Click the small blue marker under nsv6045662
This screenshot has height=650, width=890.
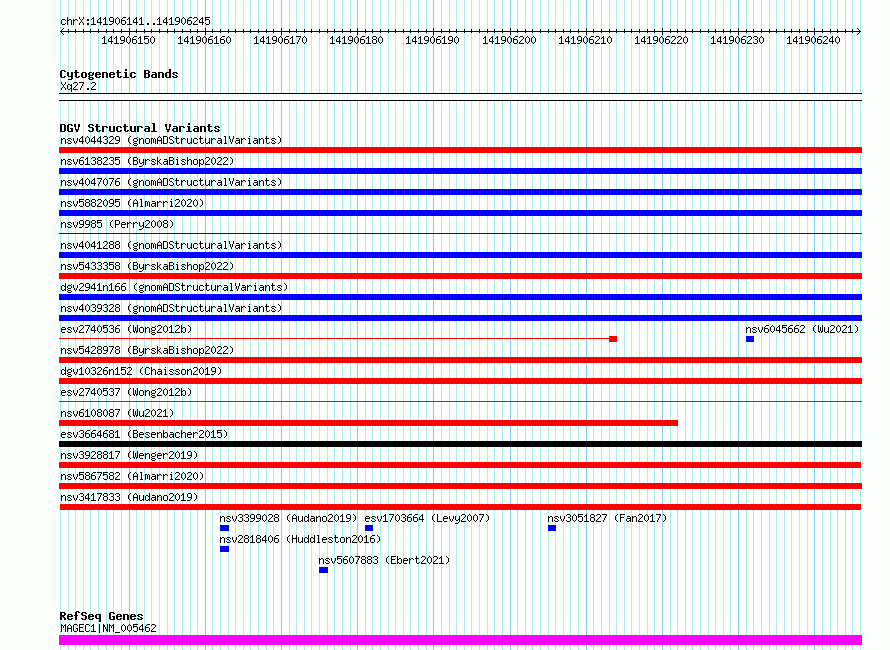tap(750, 339)
